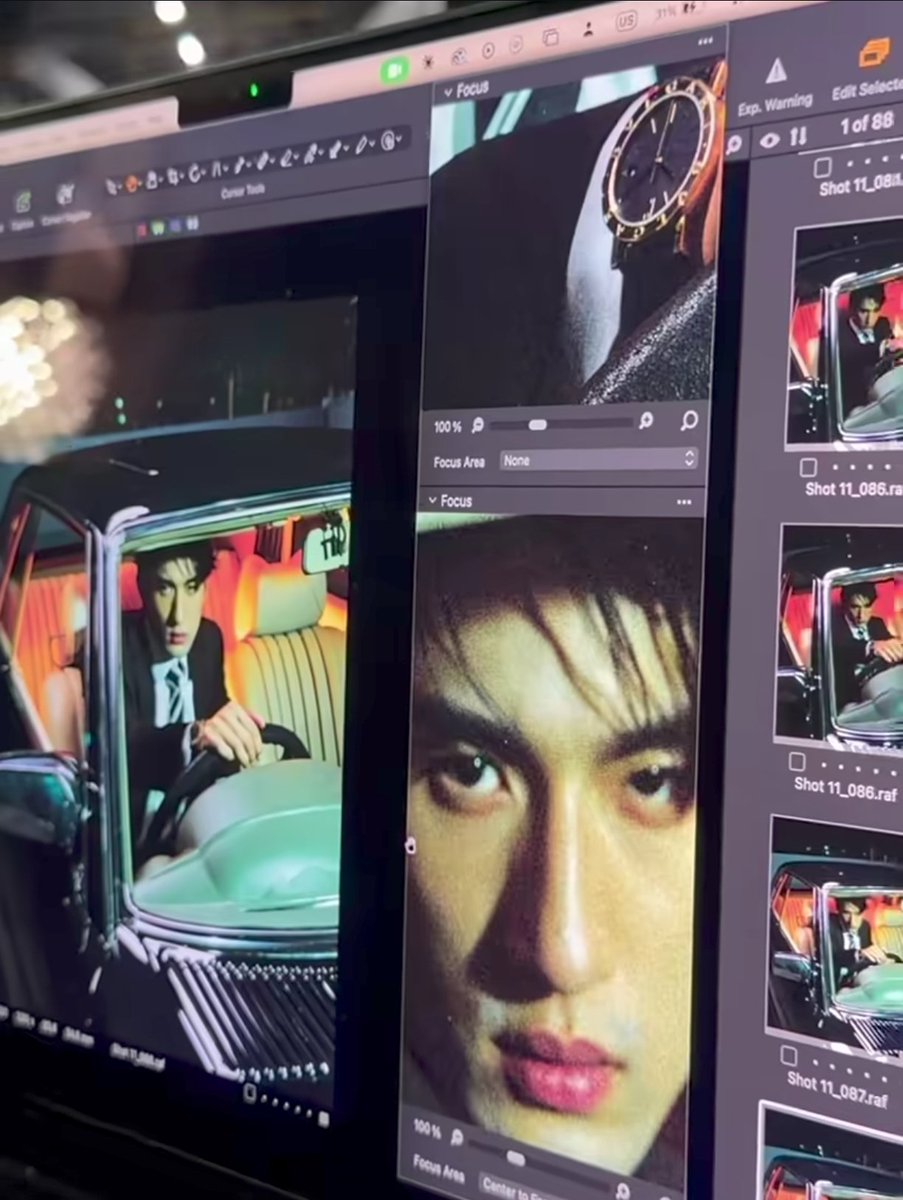Click the orange Edit Selected icon
This screenshot has width=903, height=1200.
pyautogui.click(x=873, y=52)
